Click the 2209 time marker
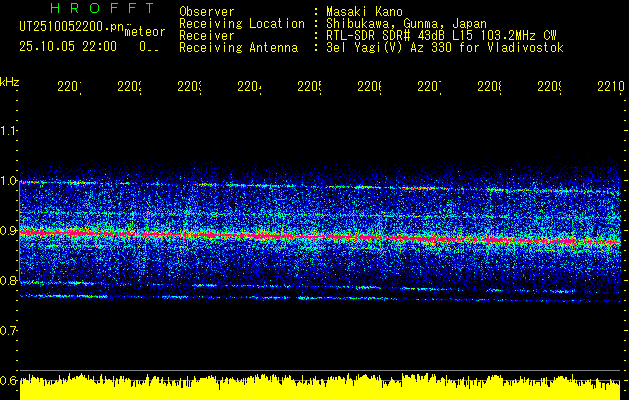 [549, 87]
